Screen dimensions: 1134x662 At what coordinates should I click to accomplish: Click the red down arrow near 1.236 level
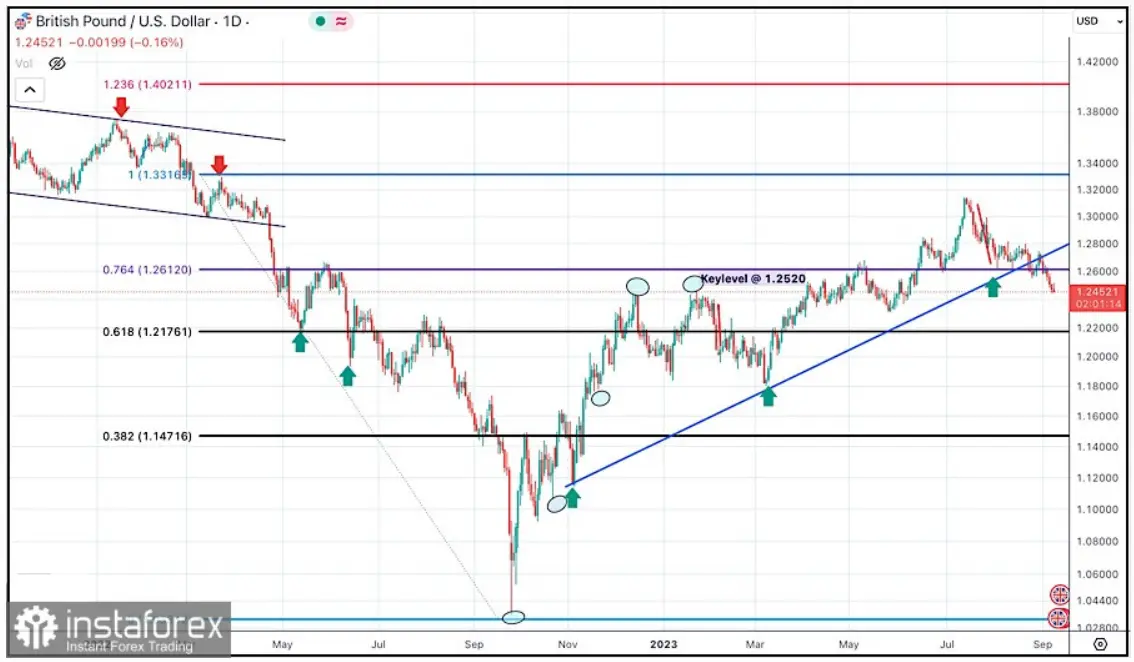tap(121, 105)
